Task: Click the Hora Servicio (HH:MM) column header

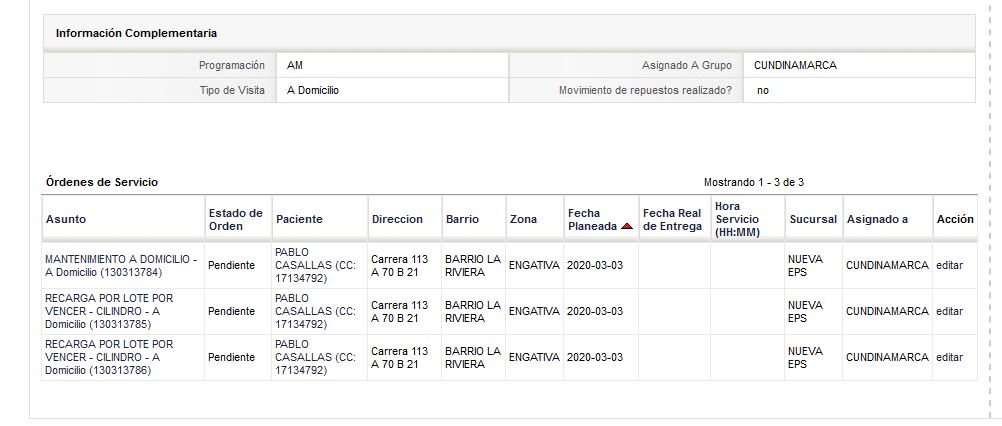Action: tap(737, 219)
